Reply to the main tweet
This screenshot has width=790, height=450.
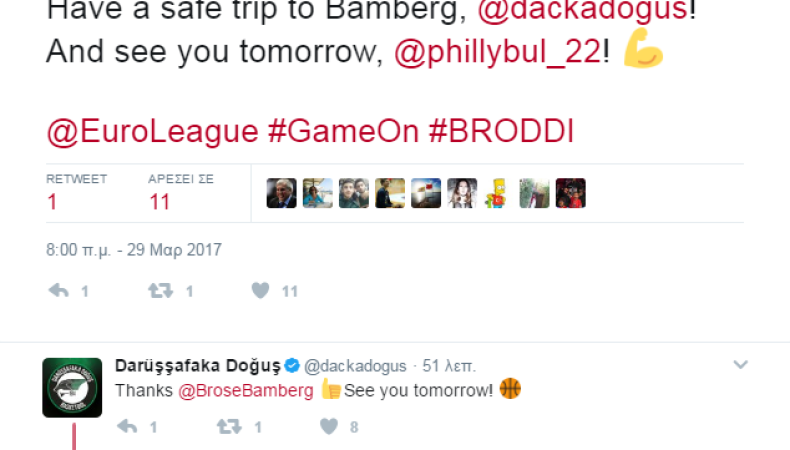coord(58,291)
